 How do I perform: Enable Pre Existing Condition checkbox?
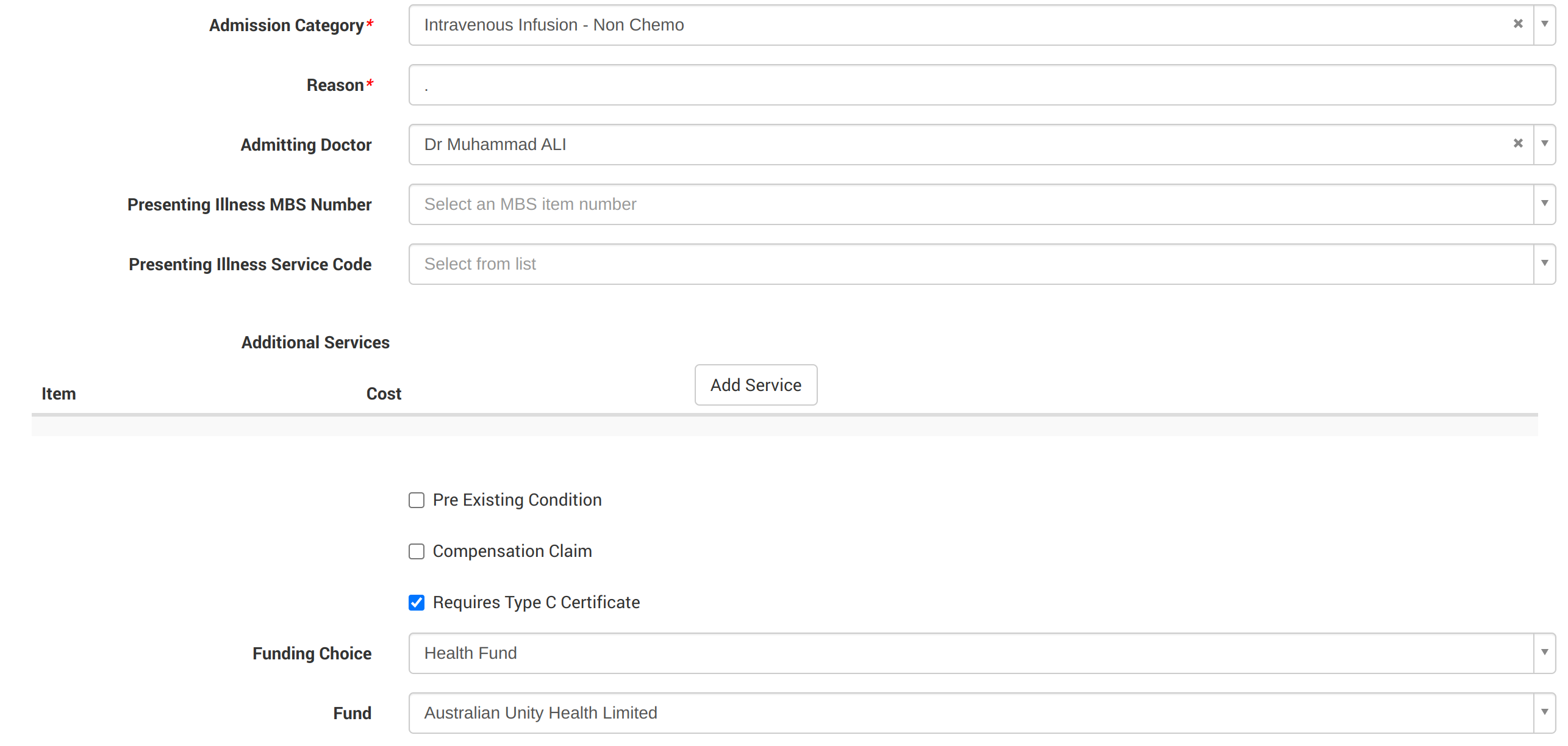point(417,500)
